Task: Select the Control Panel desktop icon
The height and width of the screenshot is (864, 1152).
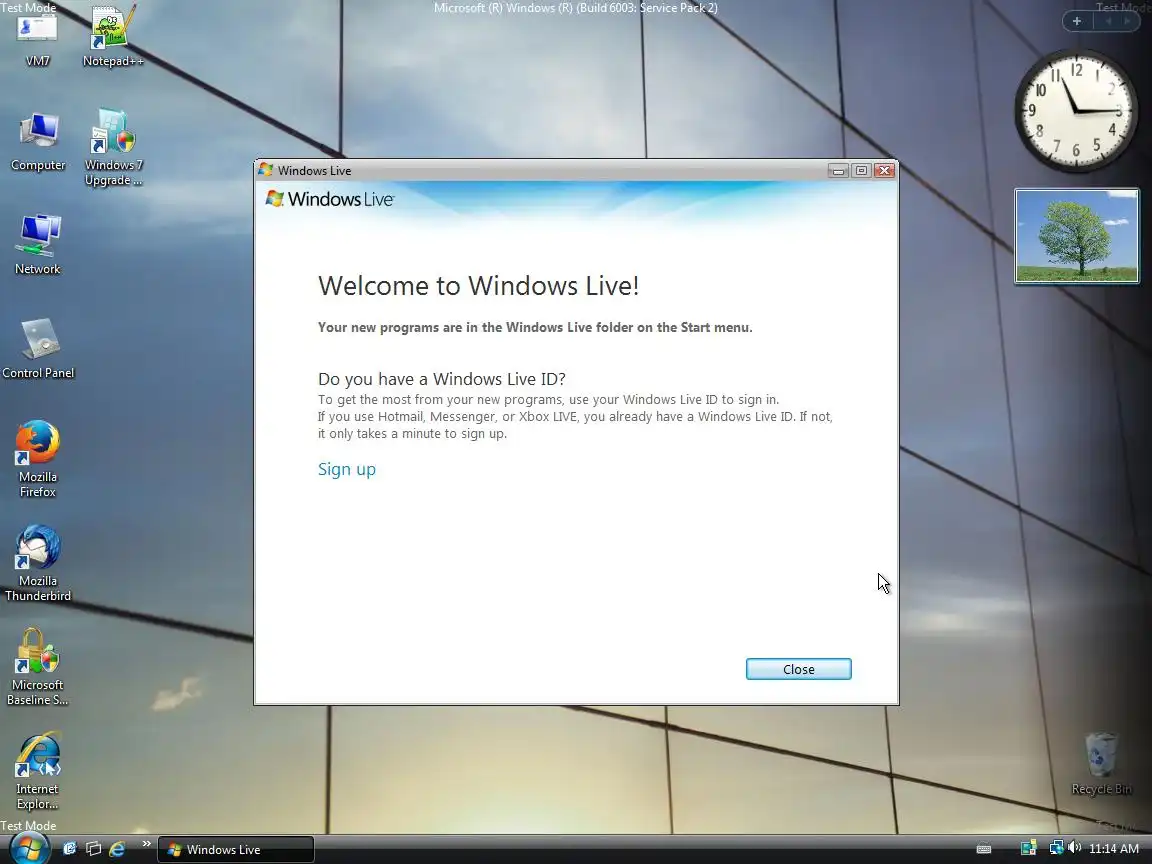Action: 38,348
